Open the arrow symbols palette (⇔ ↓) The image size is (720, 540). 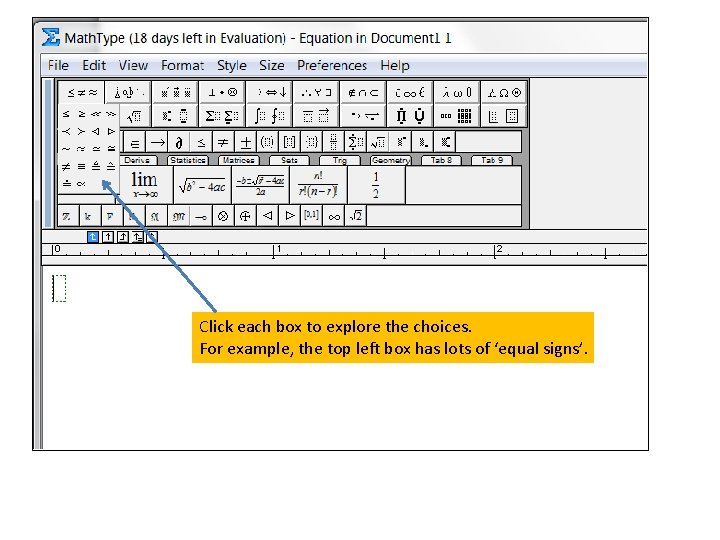(x=269, y=92)
